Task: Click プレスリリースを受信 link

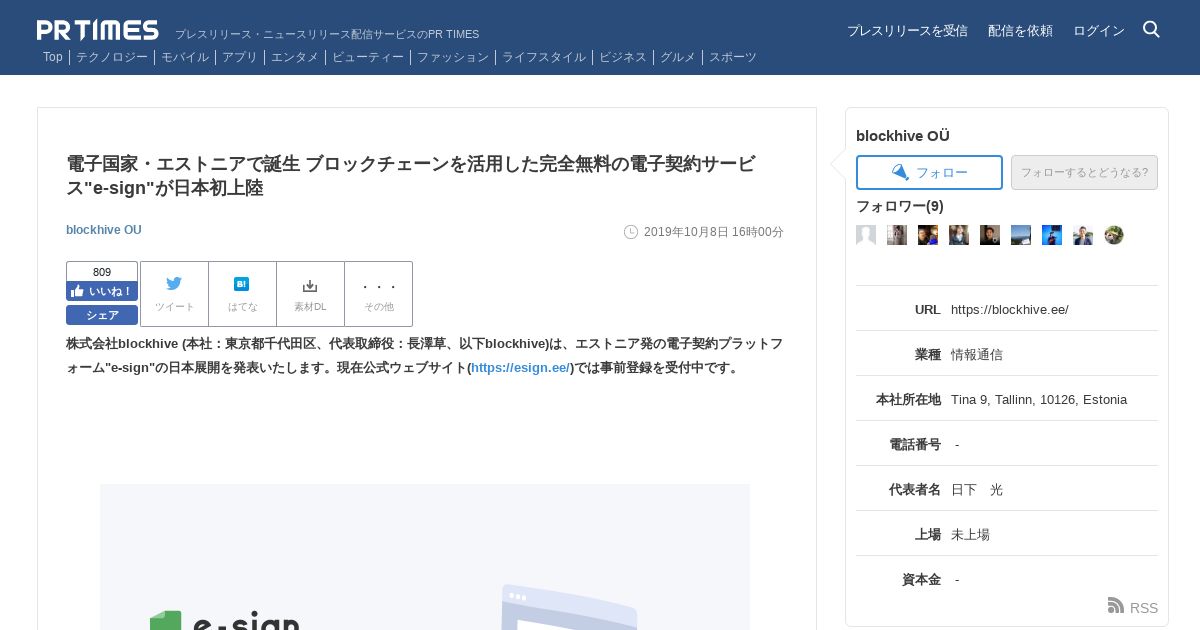Action: coord(907,31)
